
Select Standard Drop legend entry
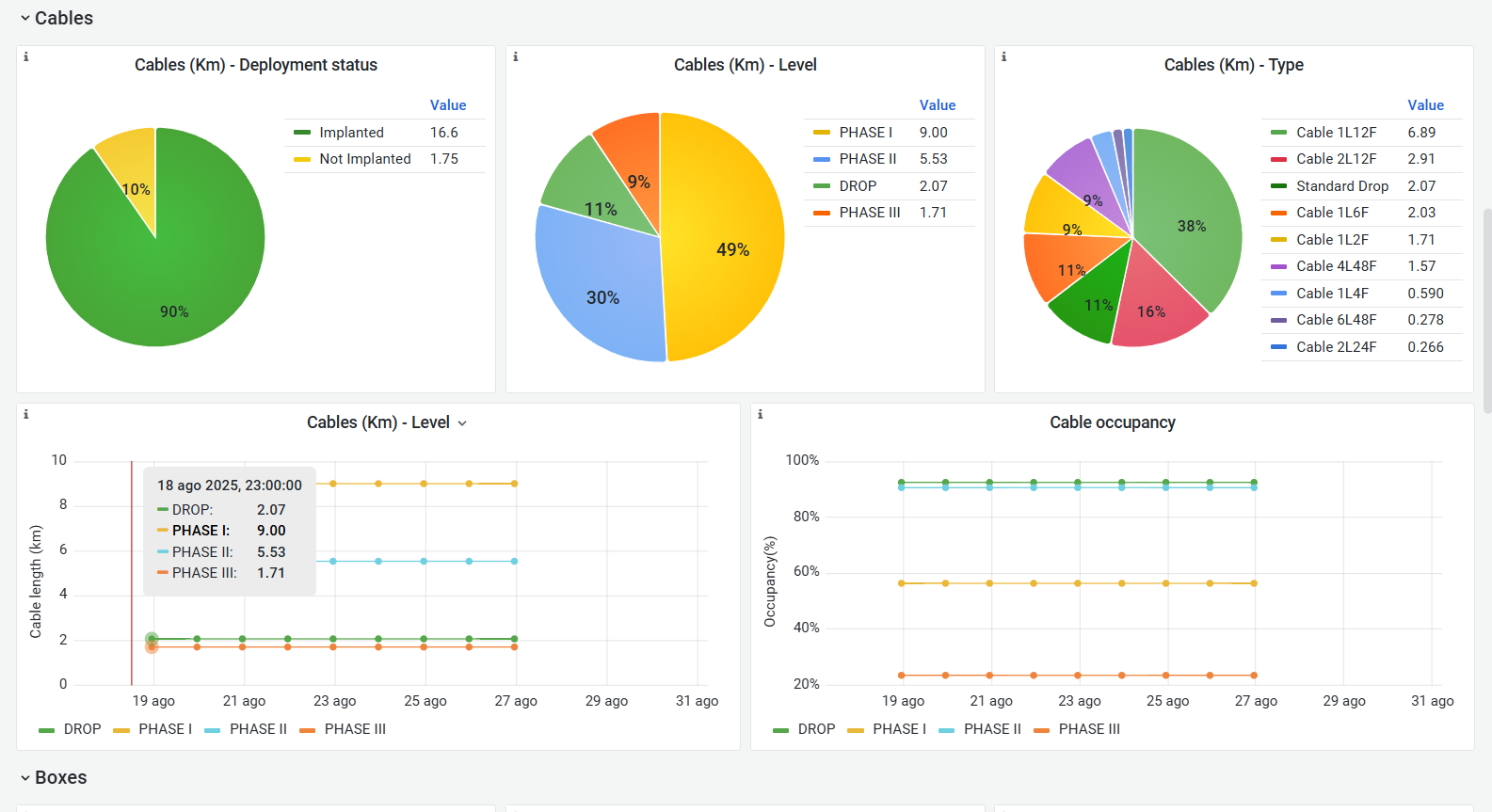[1342, 186]
